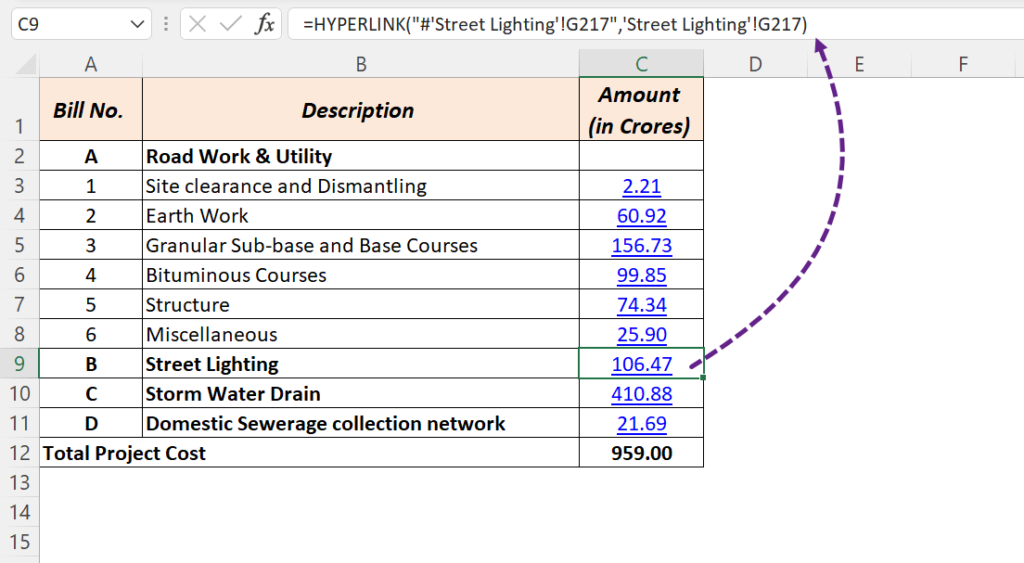Open the 25.90 Miscellaneous link
Screen dimensions: 1024x563
pos(641,334)
